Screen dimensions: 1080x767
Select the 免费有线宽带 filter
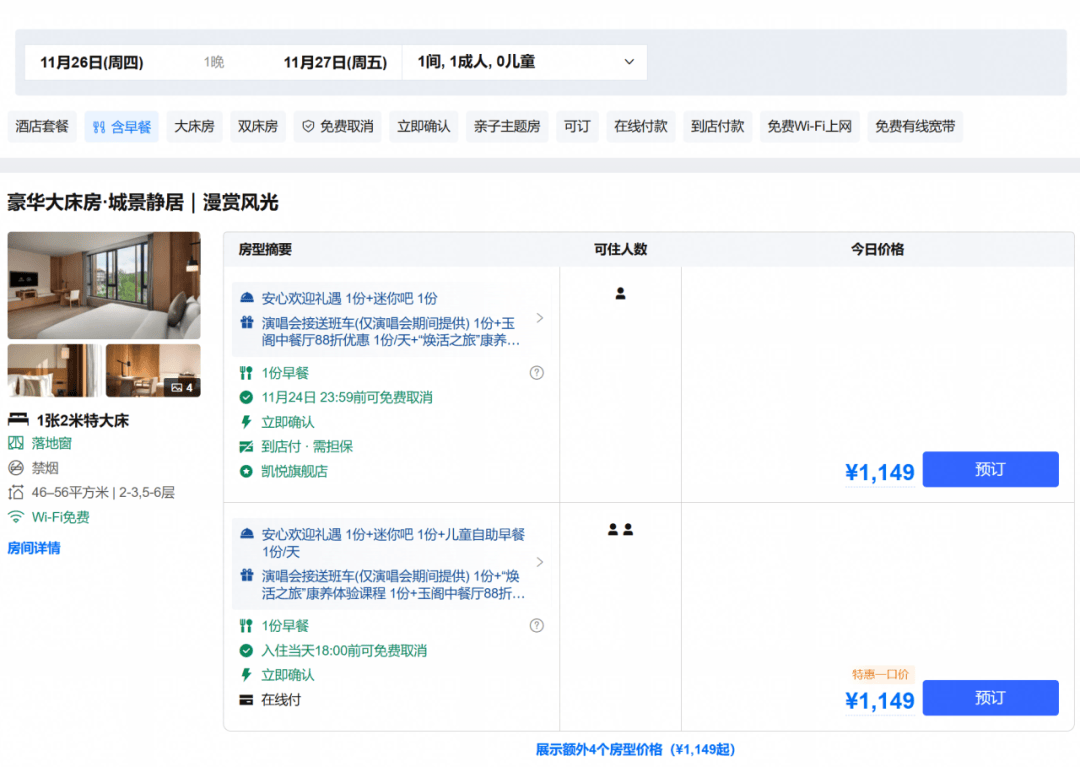(x=915, y=127)
